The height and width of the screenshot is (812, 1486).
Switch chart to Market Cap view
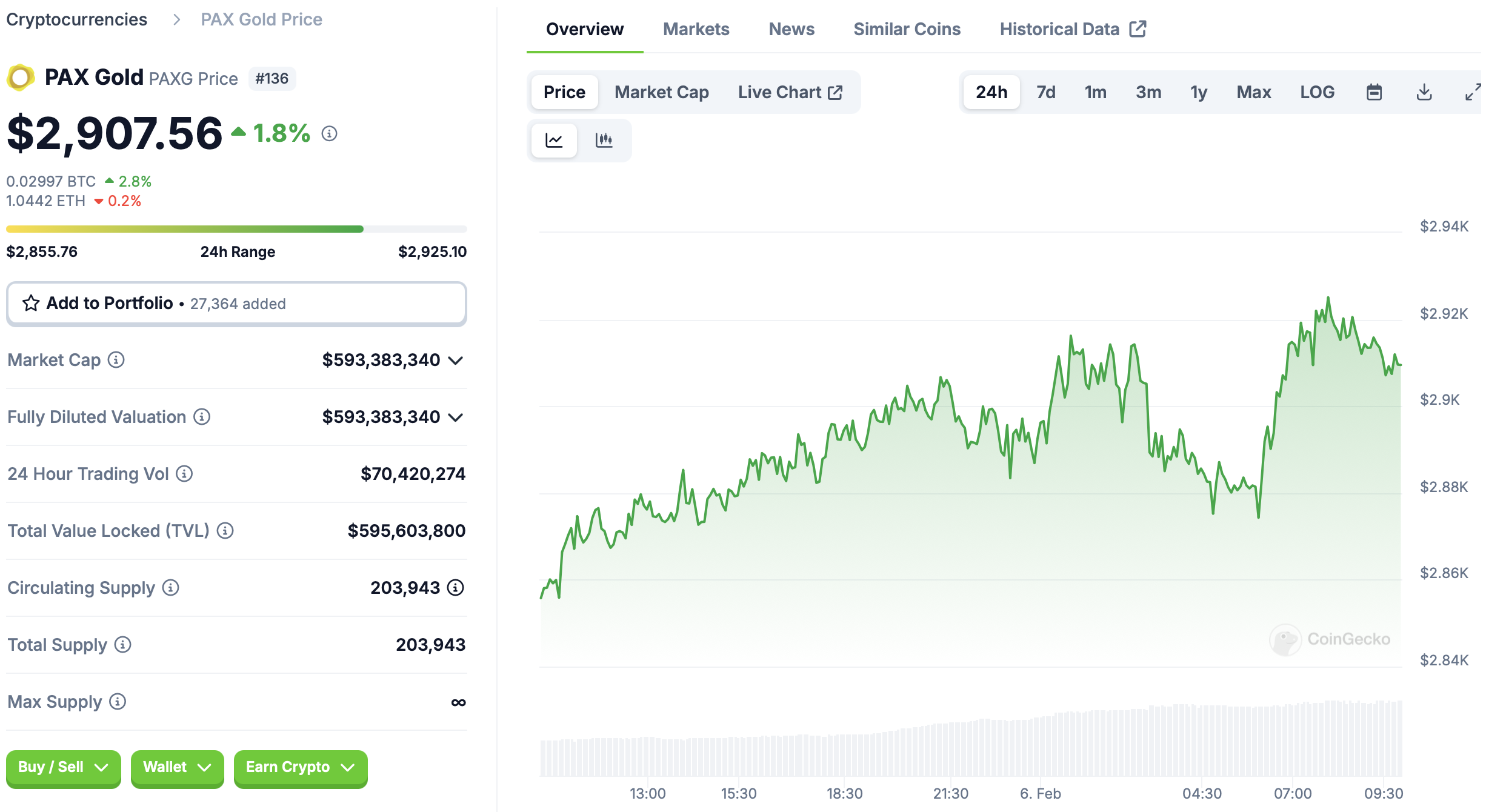point(661,92)
